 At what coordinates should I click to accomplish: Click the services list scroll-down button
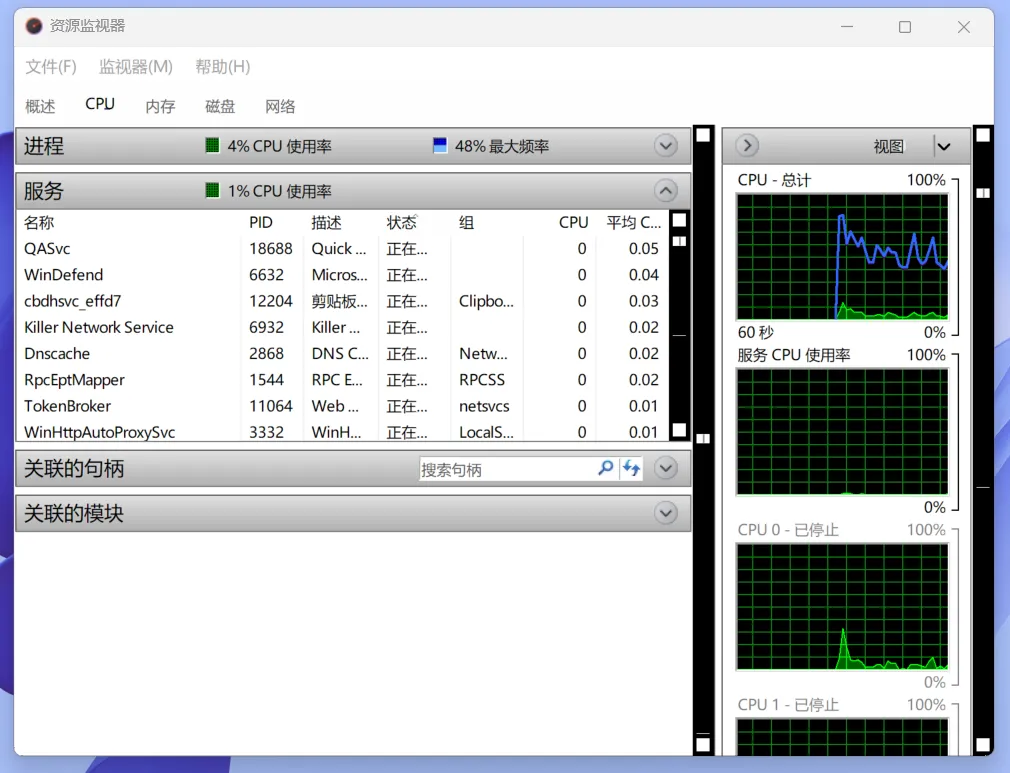pos(679,430)
